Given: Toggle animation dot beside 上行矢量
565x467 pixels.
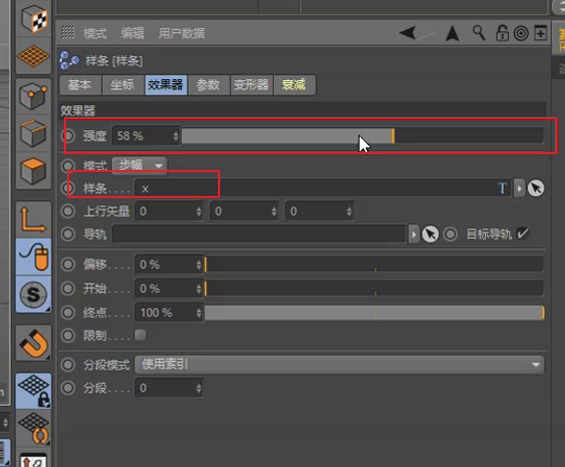Looking at the screenshot, I should click(x=68, y=211).
